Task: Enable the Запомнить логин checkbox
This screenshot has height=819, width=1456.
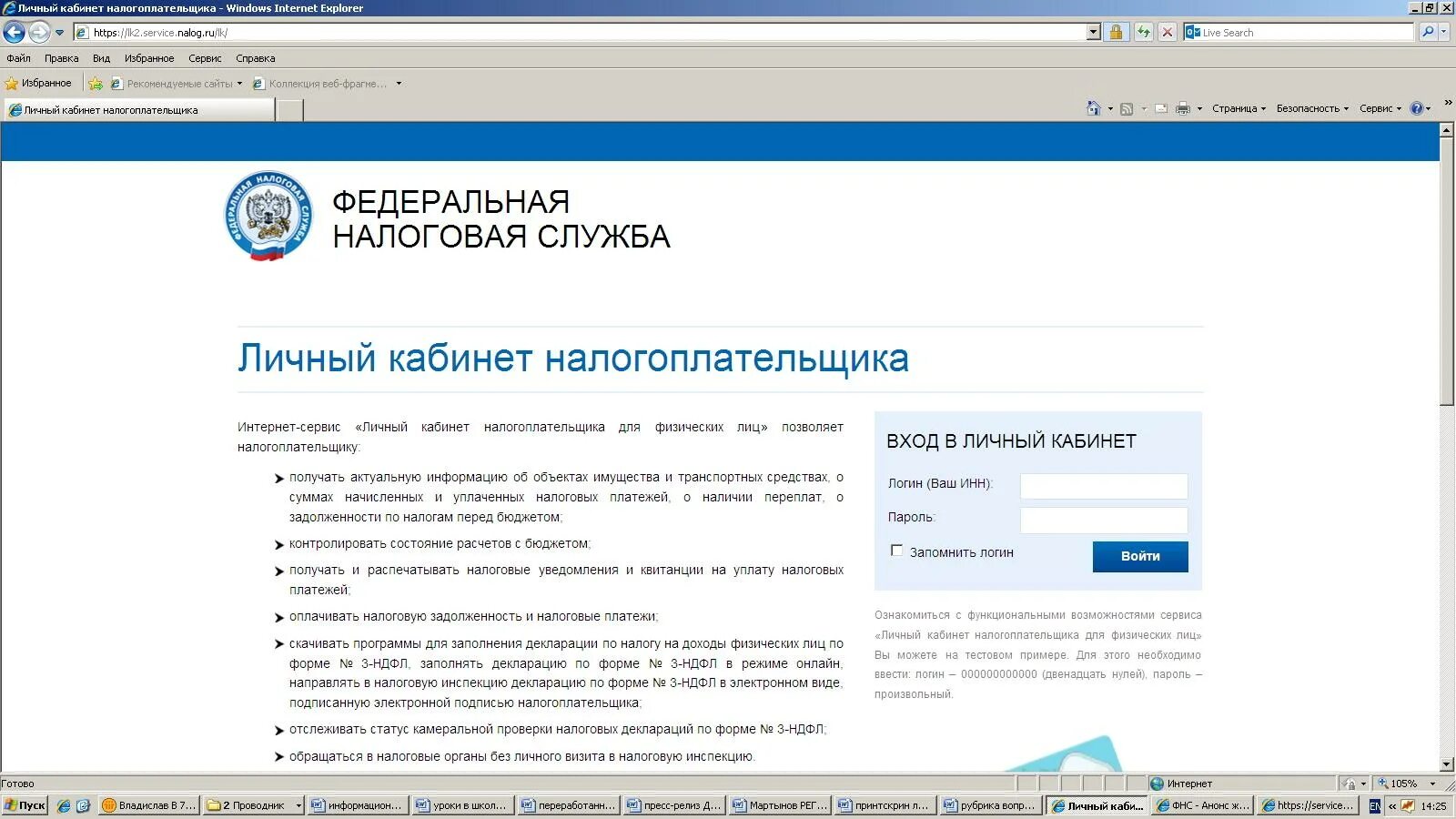Action: click(897, 551)
